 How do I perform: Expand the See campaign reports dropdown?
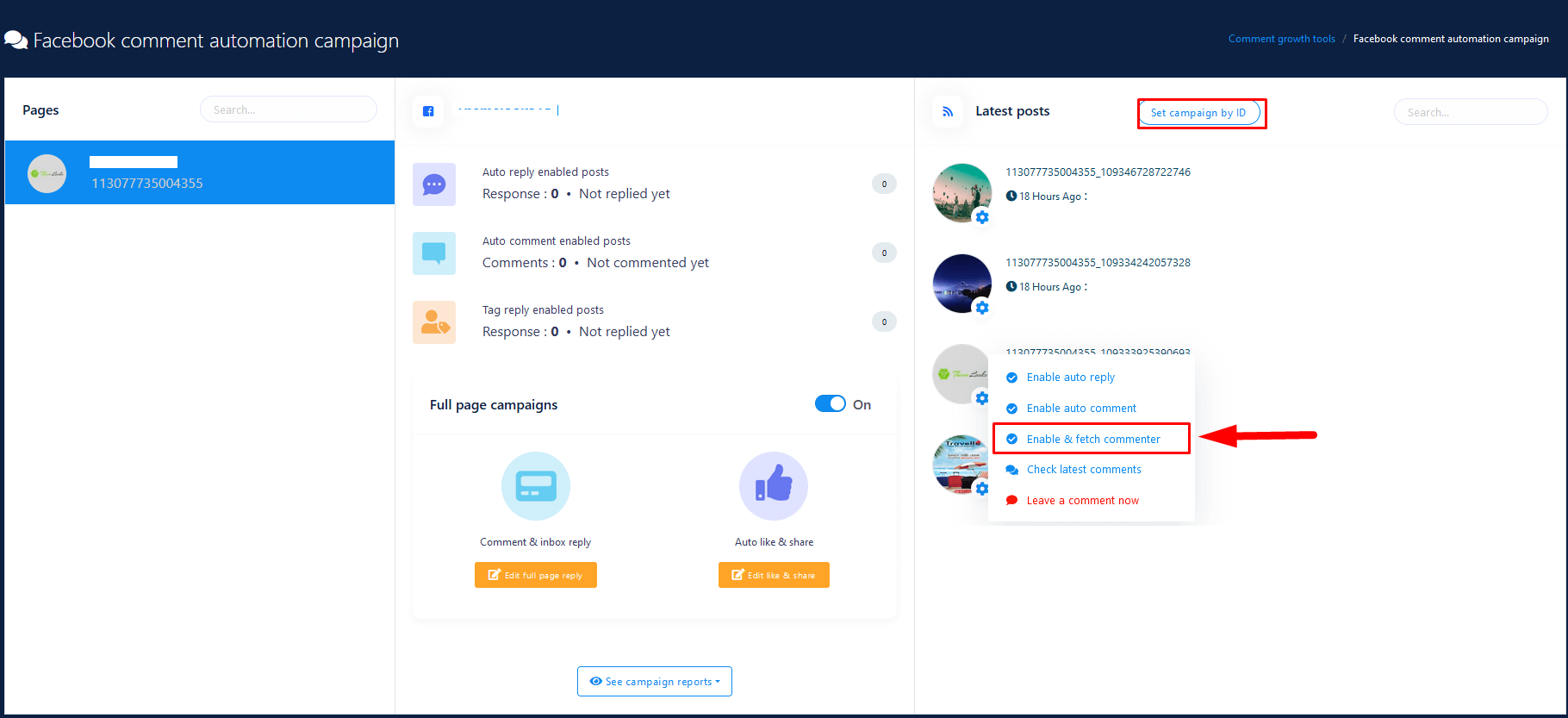pos(654,681)
